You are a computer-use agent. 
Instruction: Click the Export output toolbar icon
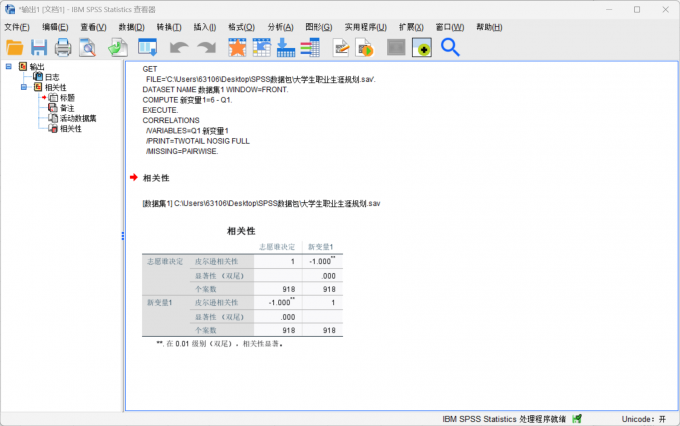point(118,47)
